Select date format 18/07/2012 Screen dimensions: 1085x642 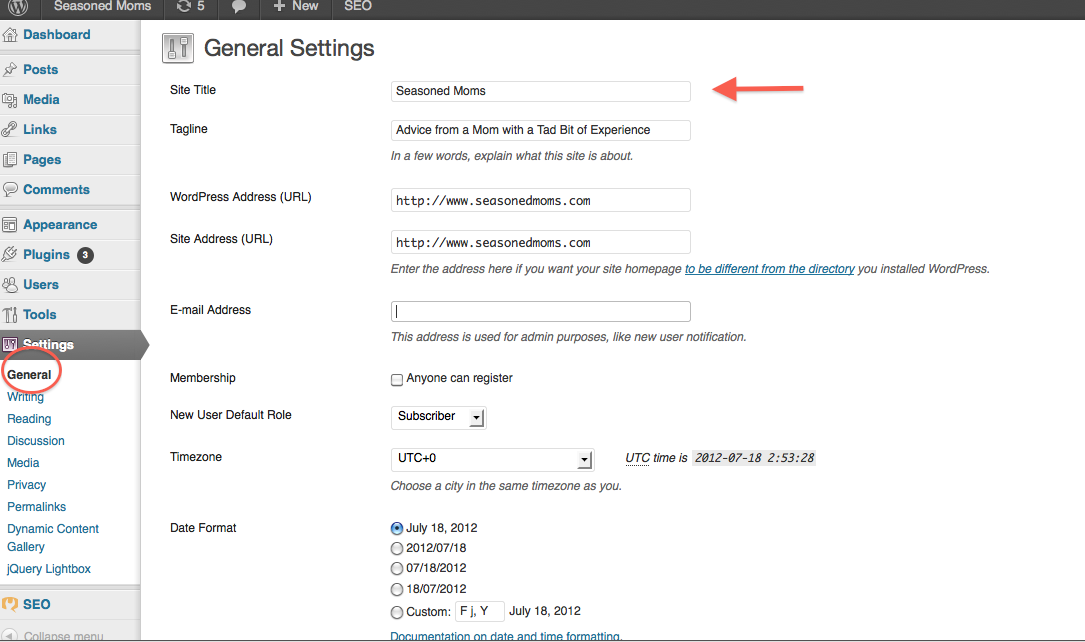[396, 589]
